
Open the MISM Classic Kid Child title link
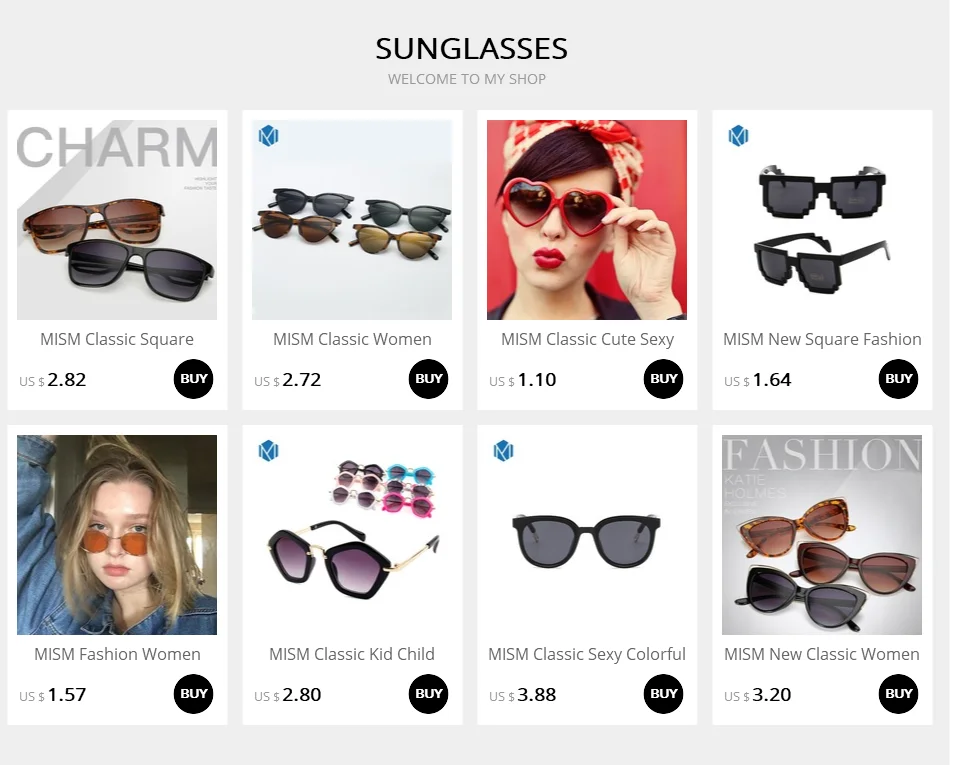[352, 654]
